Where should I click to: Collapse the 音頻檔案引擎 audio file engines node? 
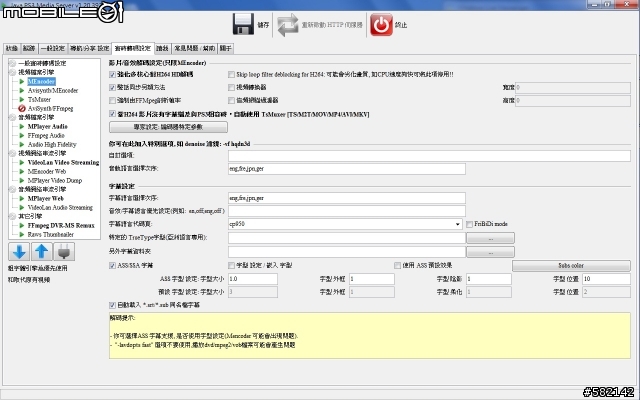[13, 117]
